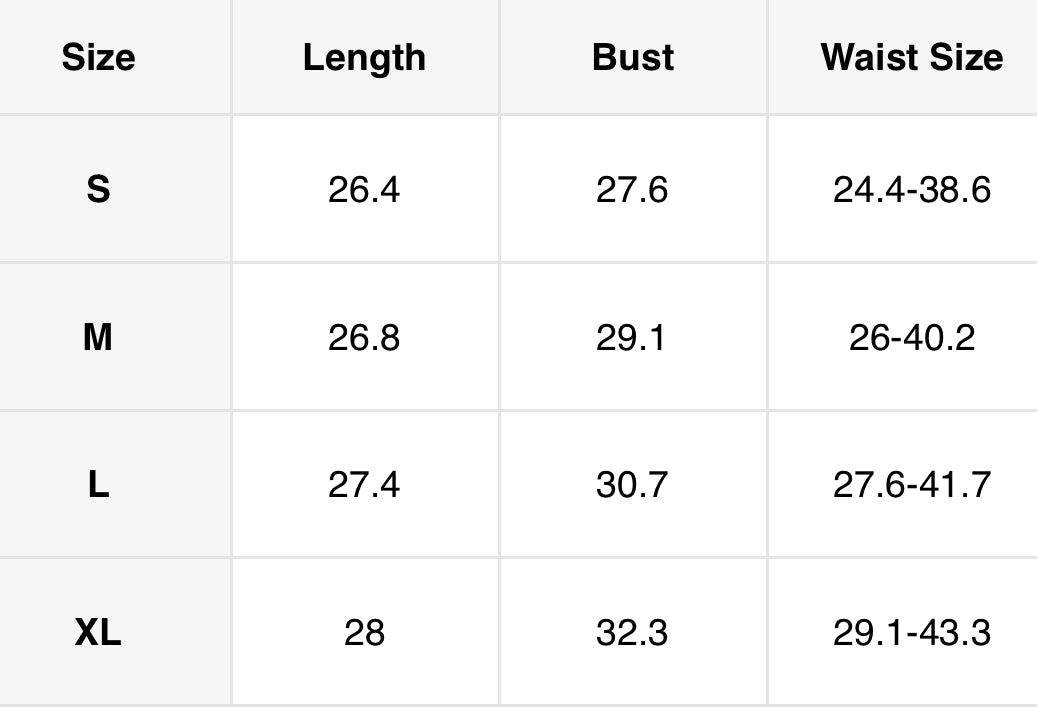Image resolution: width=1037 pixels, height=707 pixels.
Task: Select the S size row label
Action: (98, 189)
